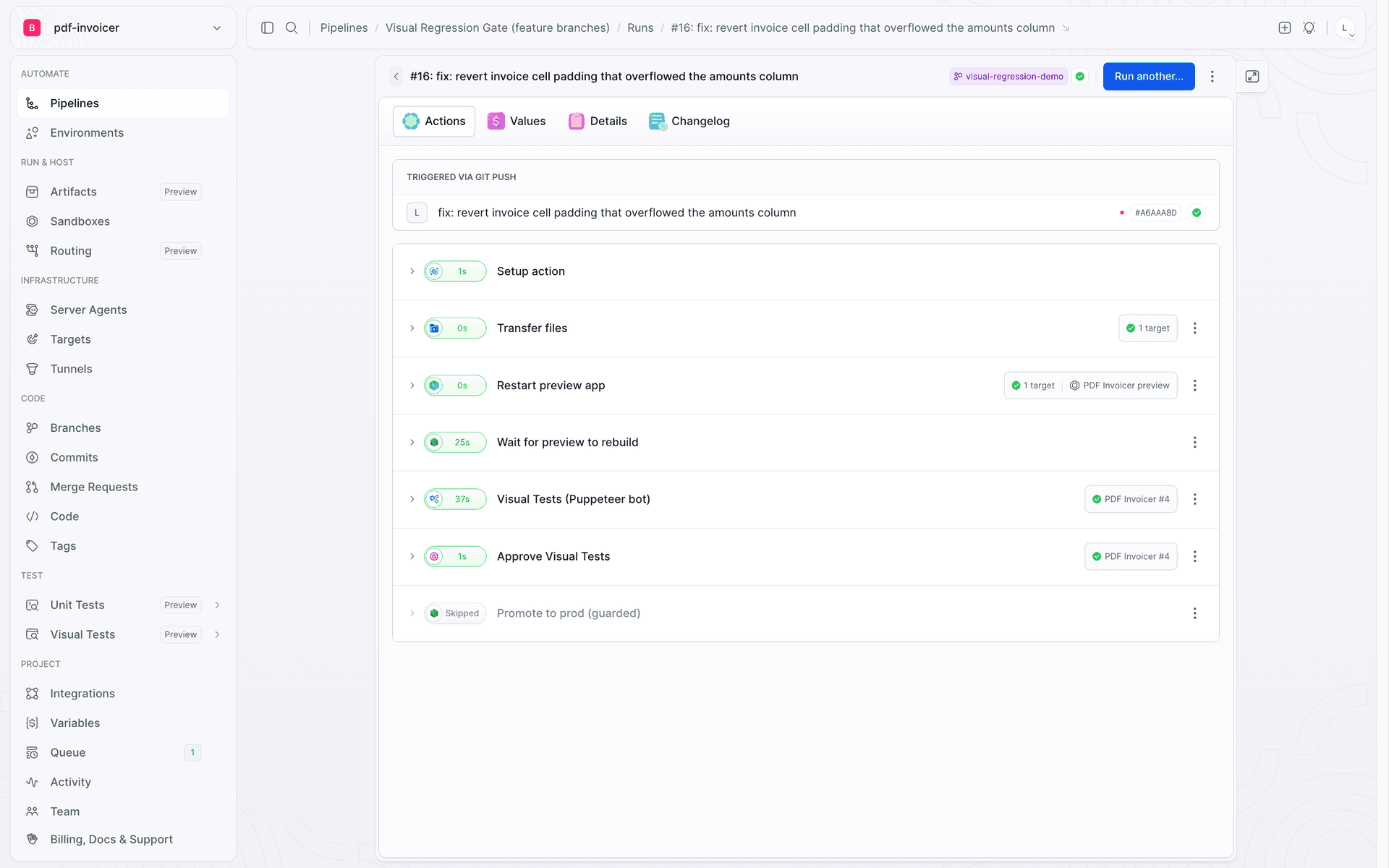Open Environments in sidebar
The width and height of the screenshot is (1389, 868).
(123, 133)
